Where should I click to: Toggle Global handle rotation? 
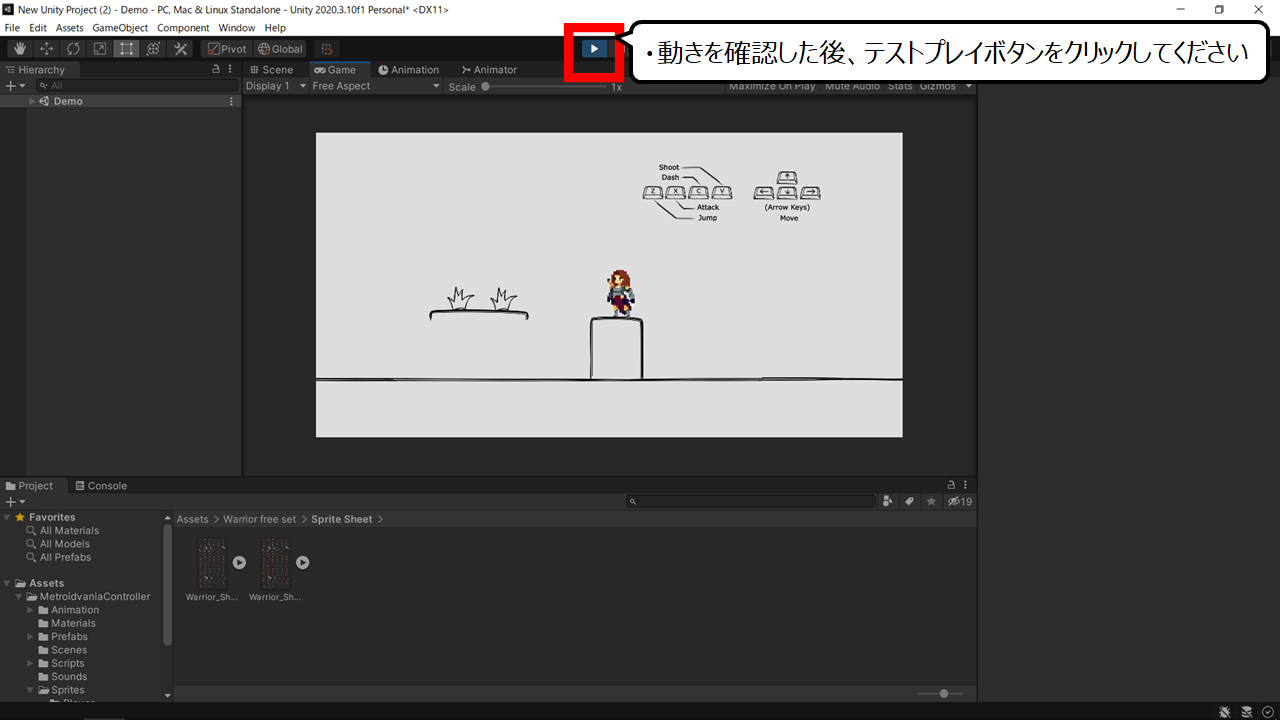tap(280, 49)
